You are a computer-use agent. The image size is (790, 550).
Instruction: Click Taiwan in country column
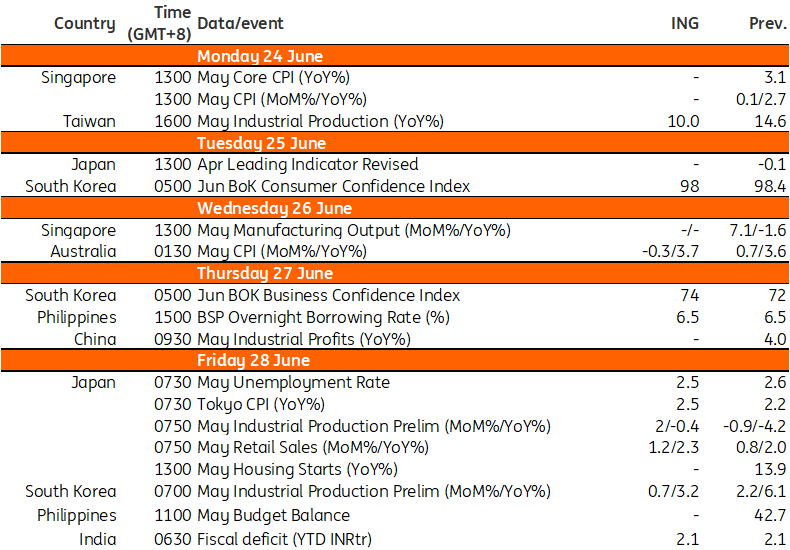click(89, 121)
